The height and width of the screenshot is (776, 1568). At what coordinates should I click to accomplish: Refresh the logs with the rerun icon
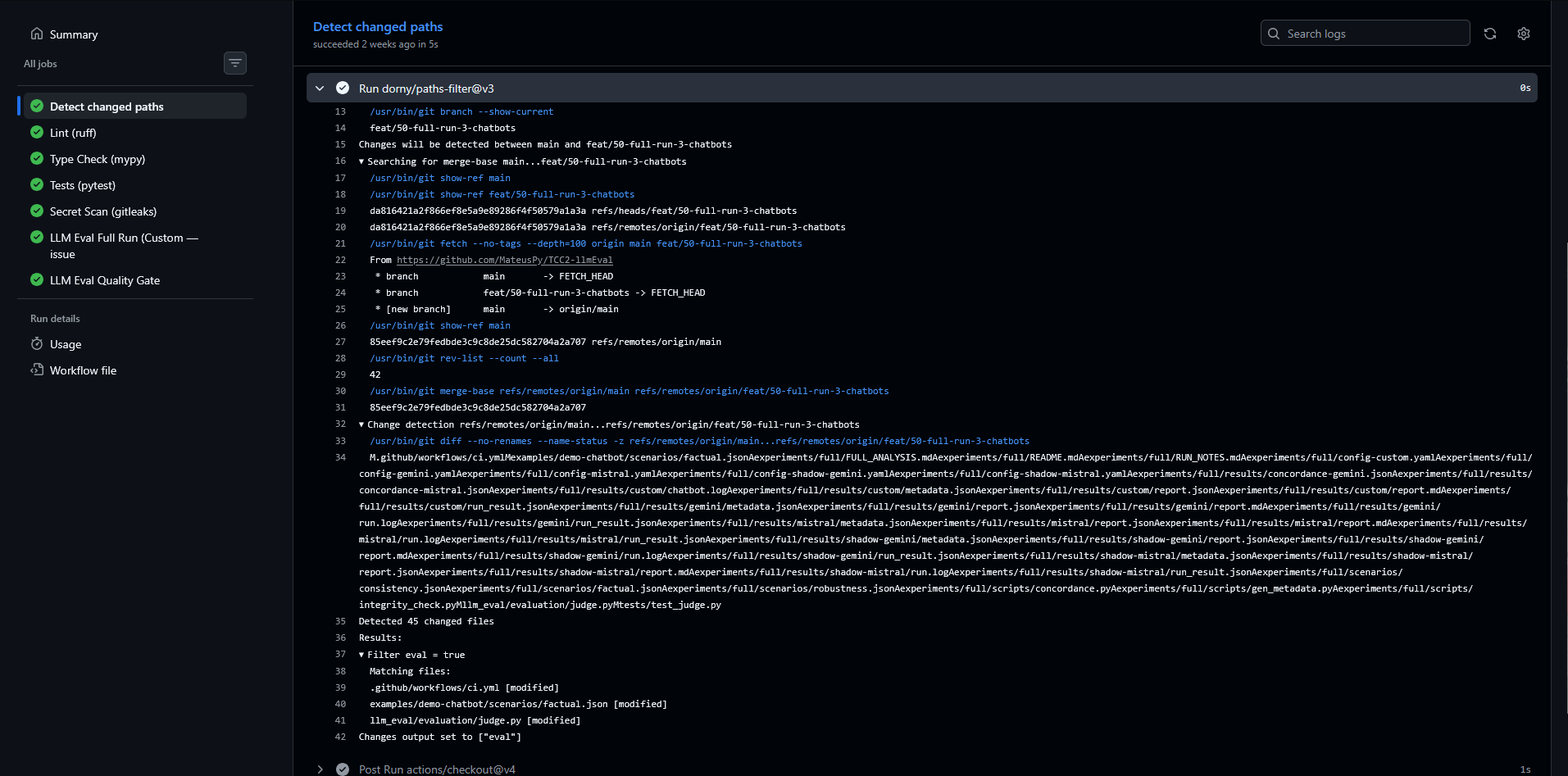click(x=1490, y=34)
